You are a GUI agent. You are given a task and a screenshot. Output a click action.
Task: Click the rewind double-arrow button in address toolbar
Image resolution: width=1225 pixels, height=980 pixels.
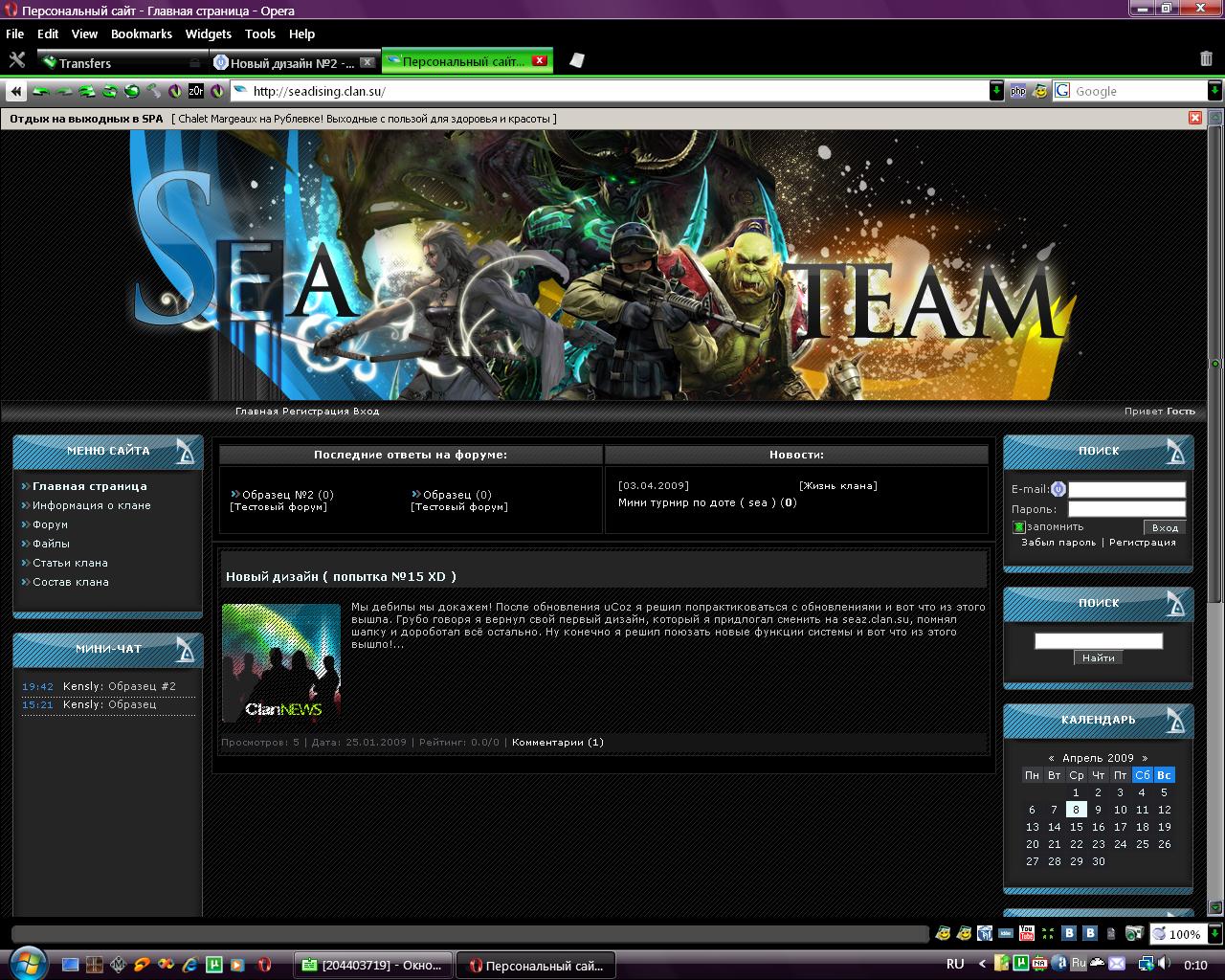[16, 92]
